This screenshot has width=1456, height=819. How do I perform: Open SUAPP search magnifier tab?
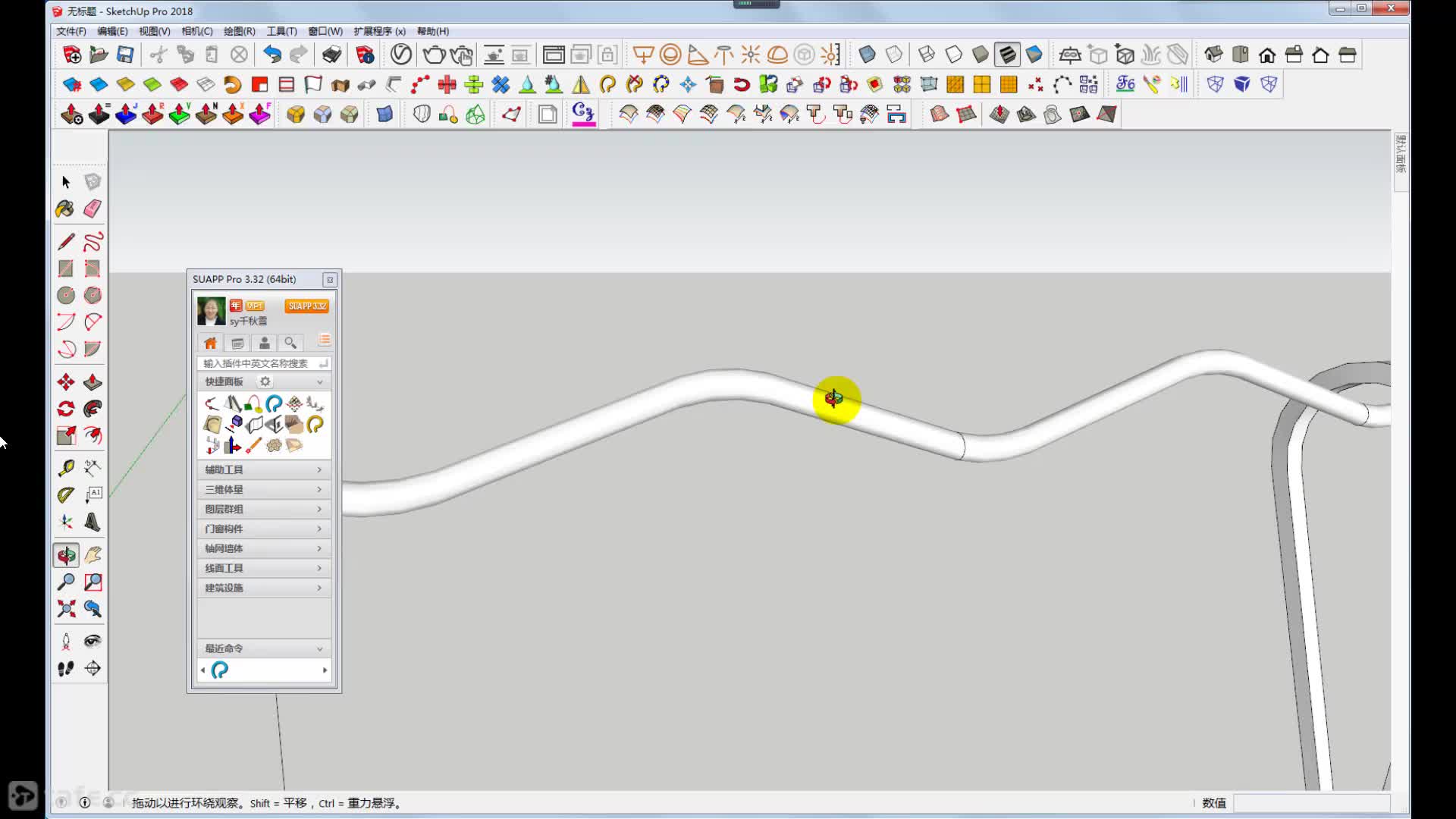tap(290, 343)
